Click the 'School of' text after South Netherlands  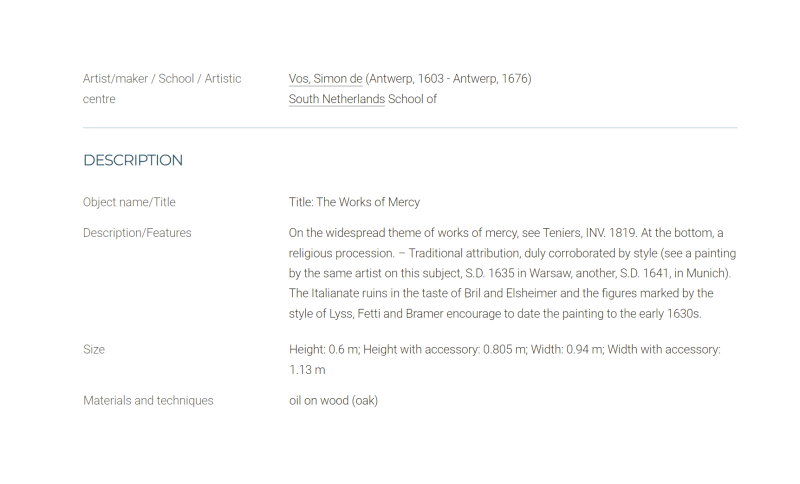pos(412,99)
